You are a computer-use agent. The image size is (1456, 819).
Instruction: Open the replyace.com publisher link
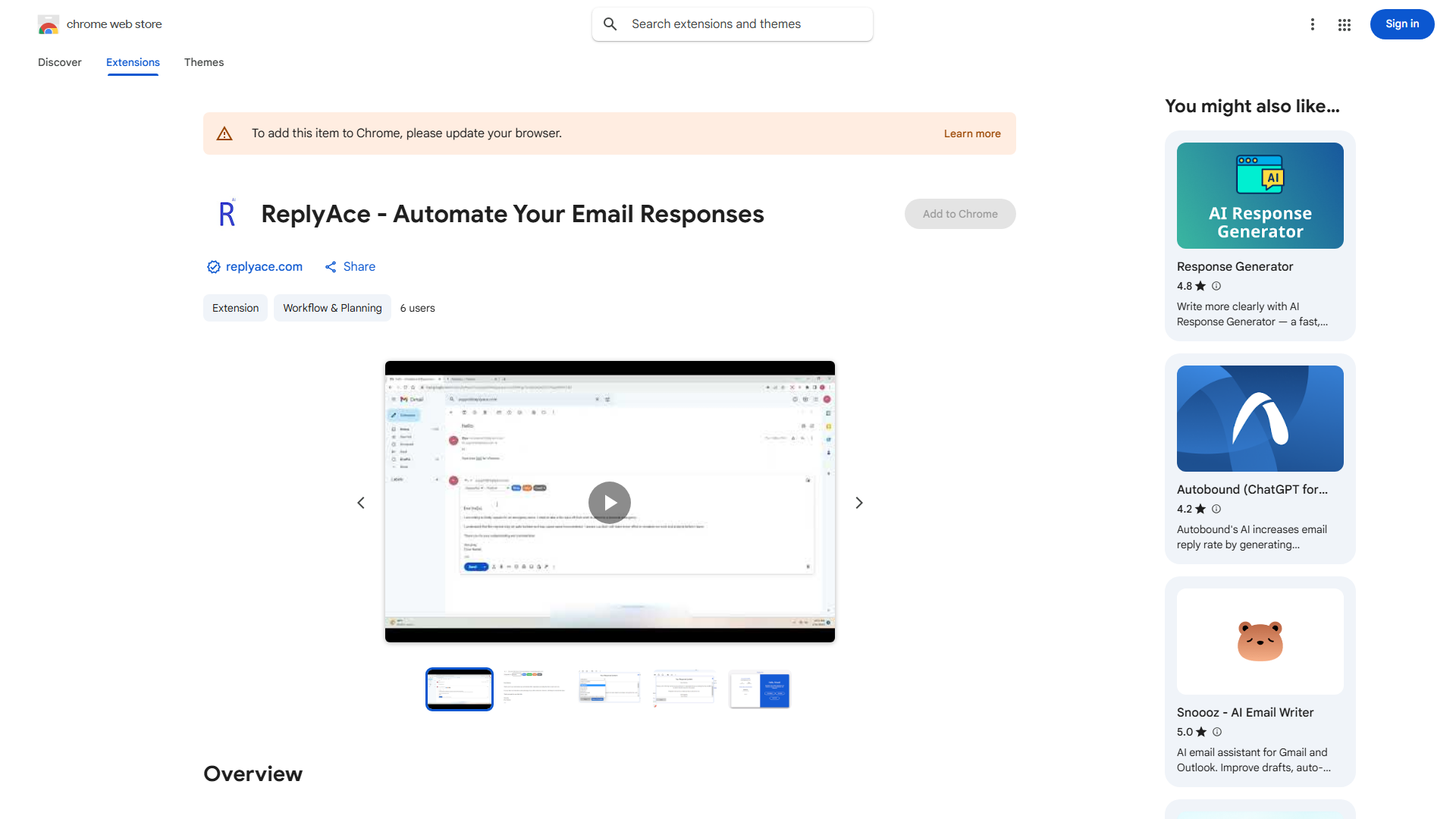click(264, 267)
